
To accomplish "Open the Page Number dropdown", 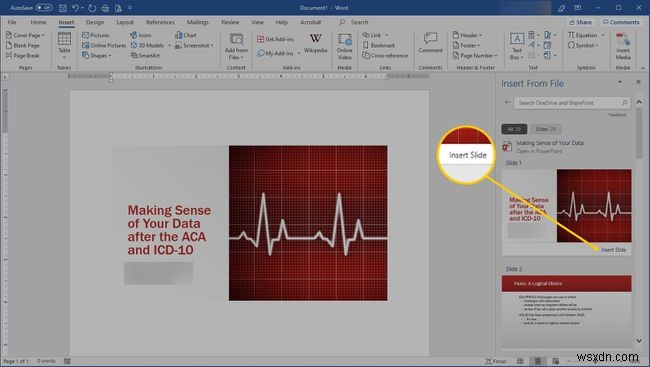I will pos(475,55).
